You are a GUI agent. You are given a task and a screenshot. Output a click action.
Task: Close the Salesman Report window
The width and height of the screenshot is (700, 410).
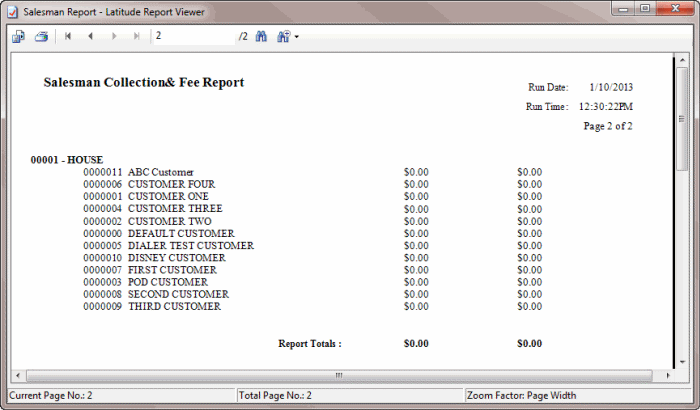click(x=674, y=9)
